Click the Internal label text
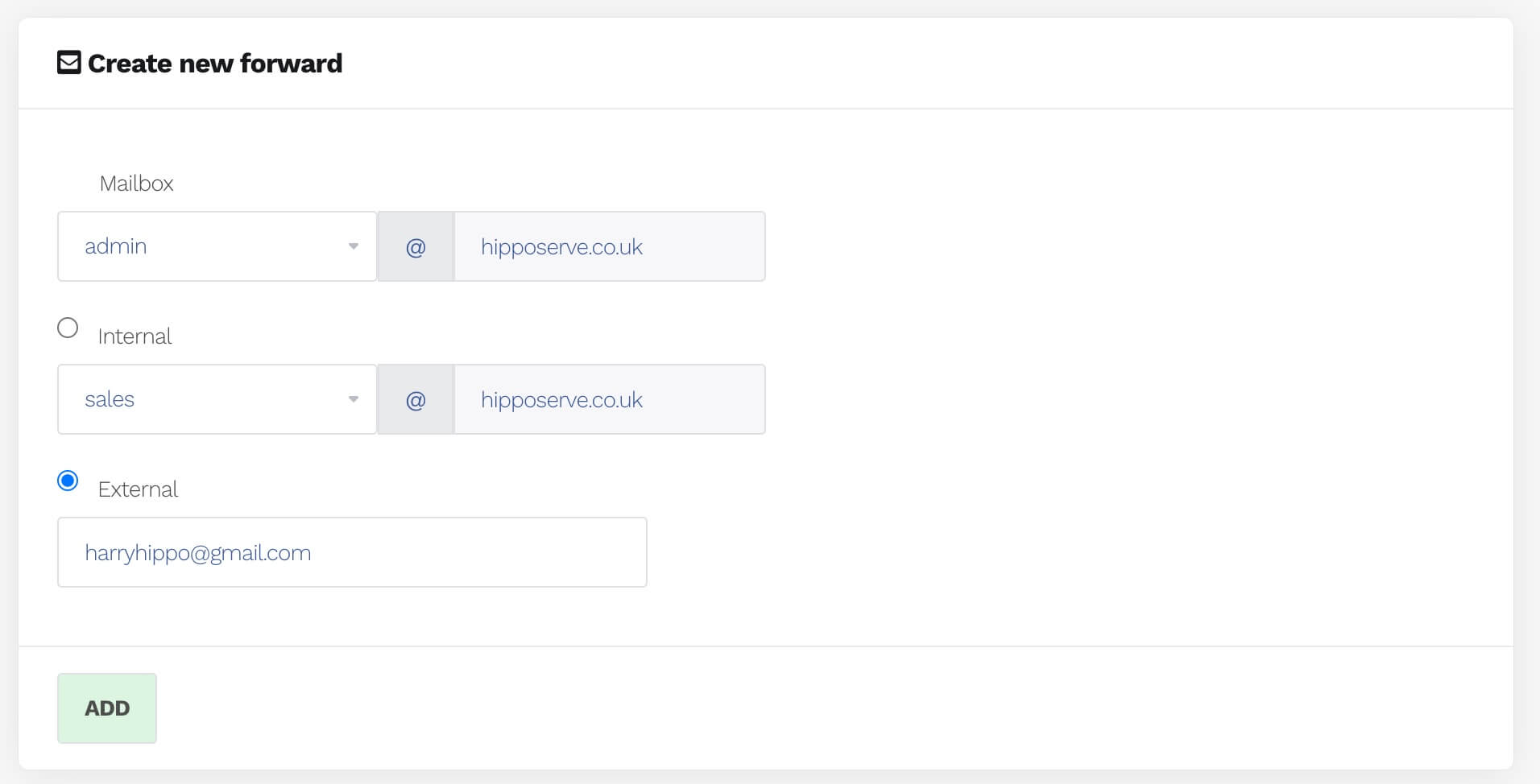This screenshot has width=1540, height=784. pos(135,336)
